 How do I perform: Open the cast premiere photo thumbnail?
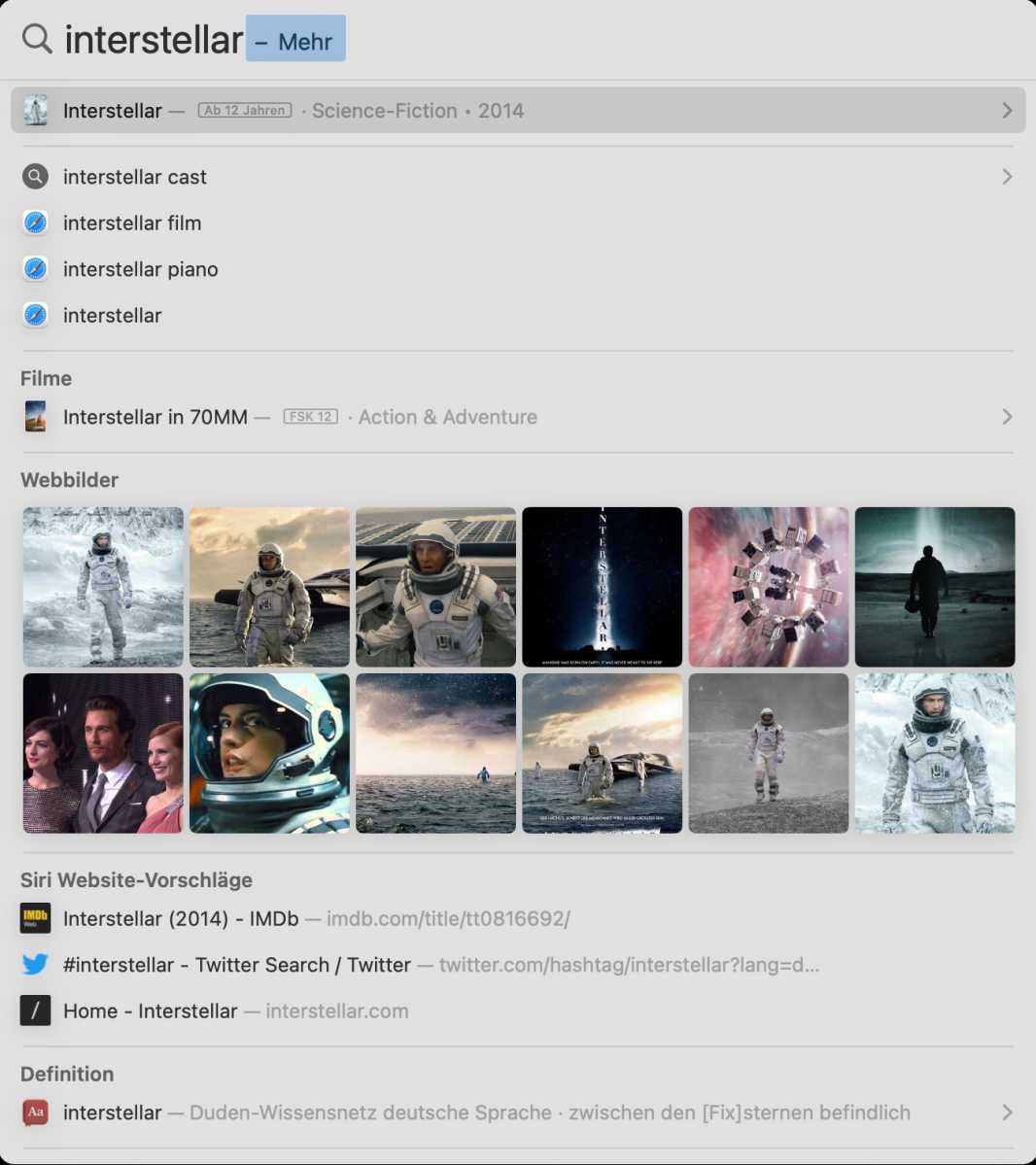[103, 753]
